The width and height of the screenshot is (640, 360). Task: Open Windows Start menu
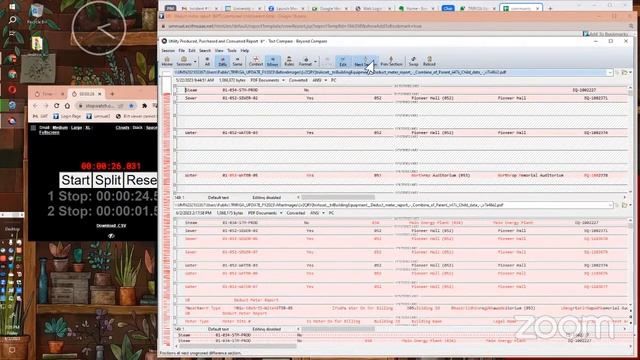[12, 7]
